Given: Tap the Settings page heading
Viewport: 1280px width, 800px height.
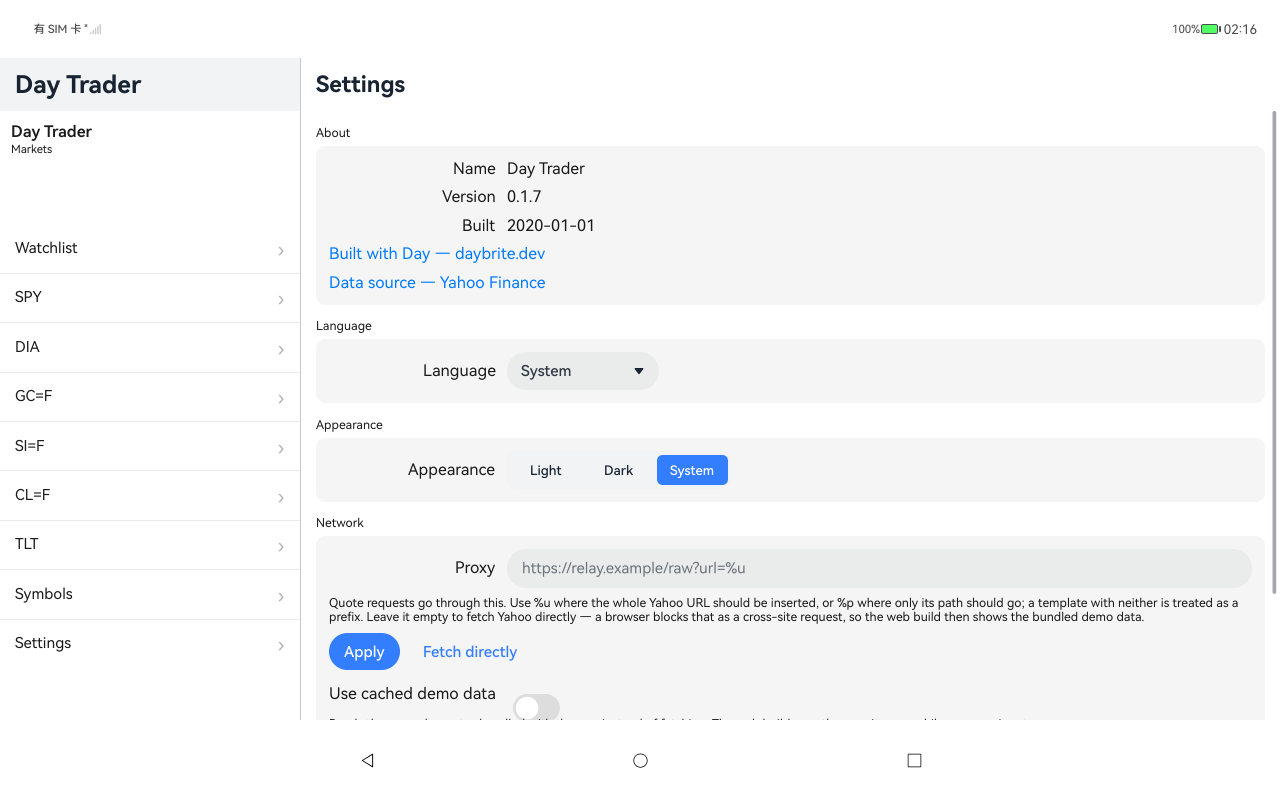Looking at the screenshot, I should click(x=360, y=84).
